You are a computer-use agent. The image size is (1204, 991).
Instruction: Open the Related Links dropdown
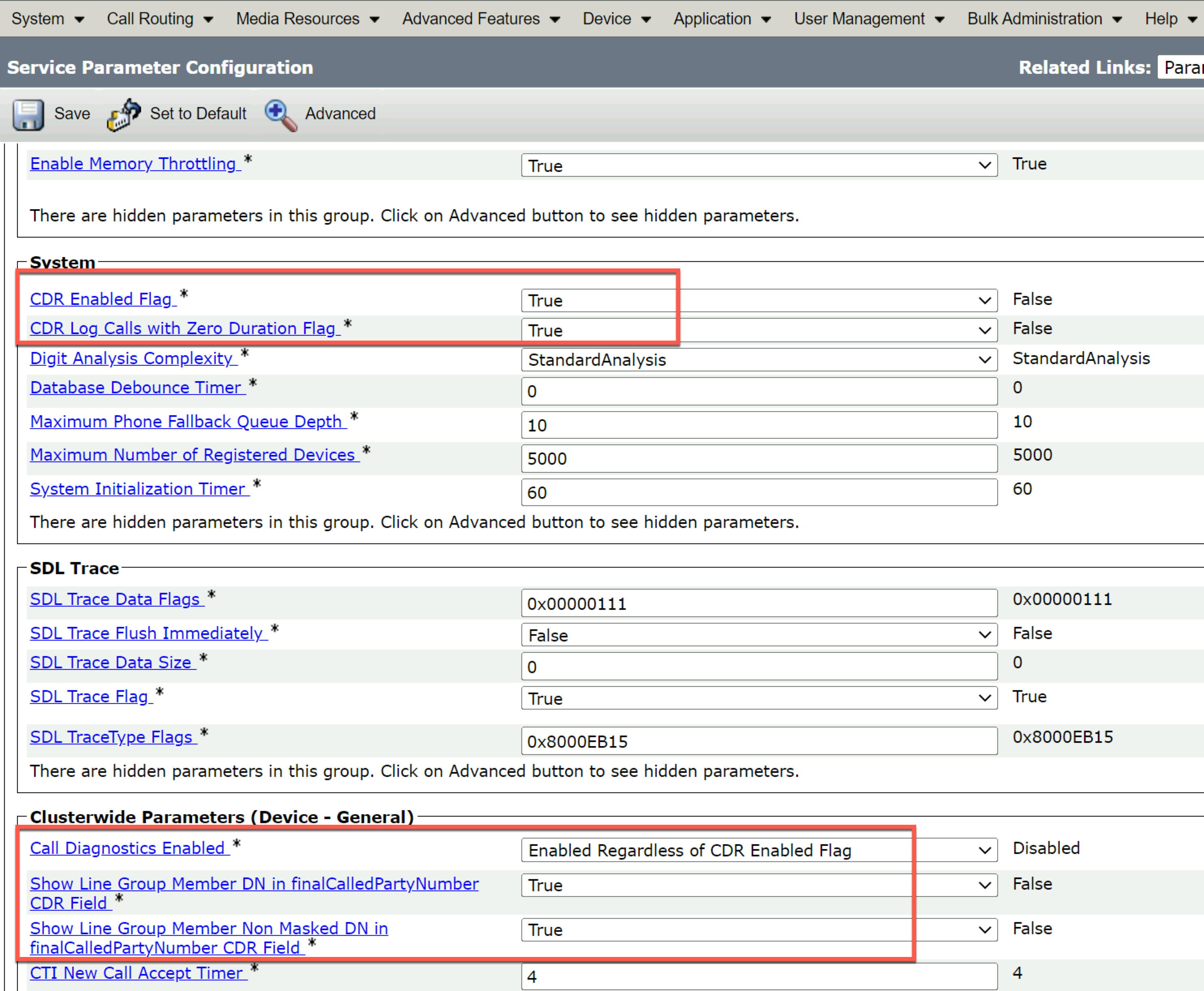tap(1180, 67)
